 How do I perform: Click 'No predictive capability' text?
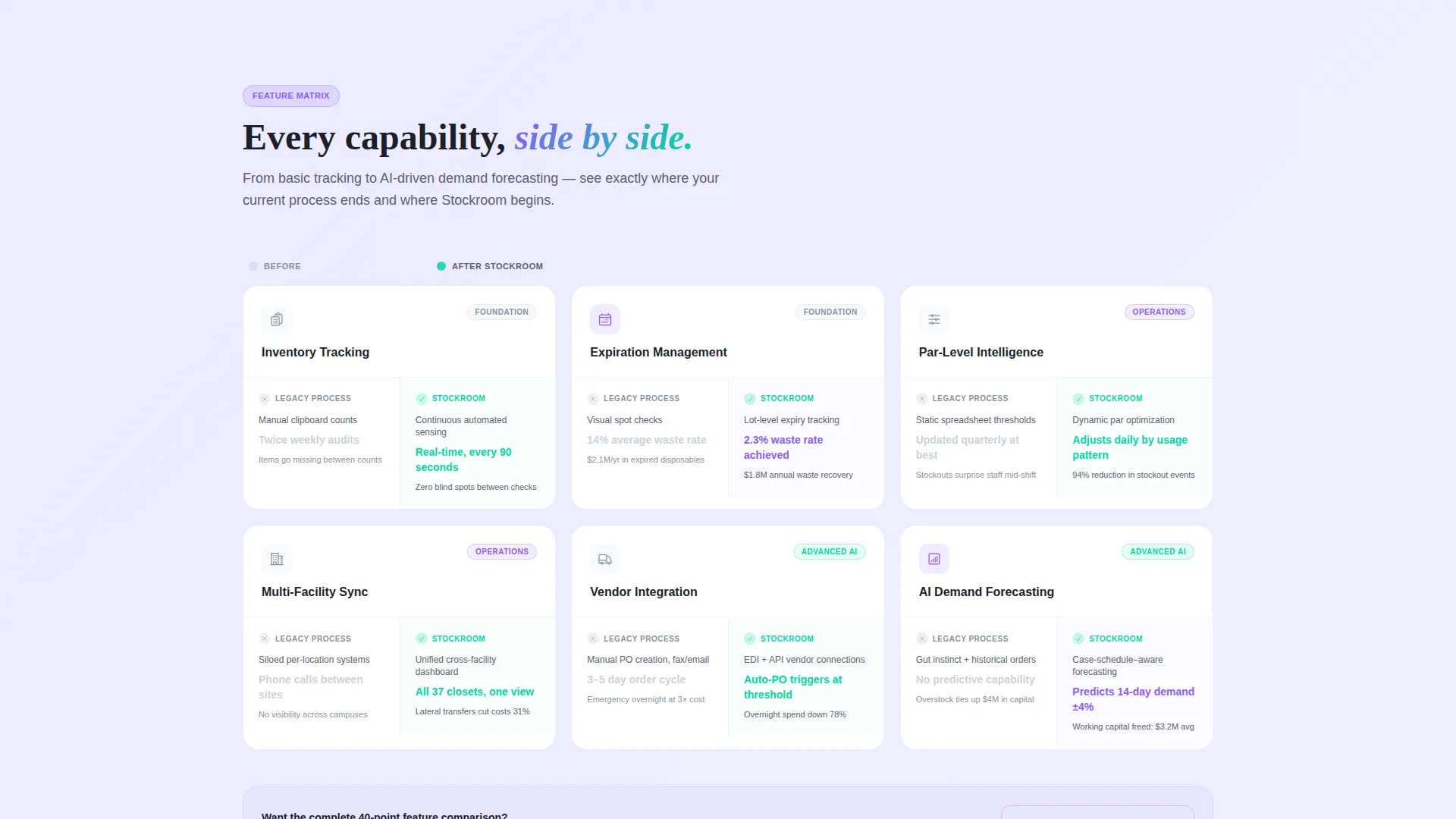(x=974, y=679)
